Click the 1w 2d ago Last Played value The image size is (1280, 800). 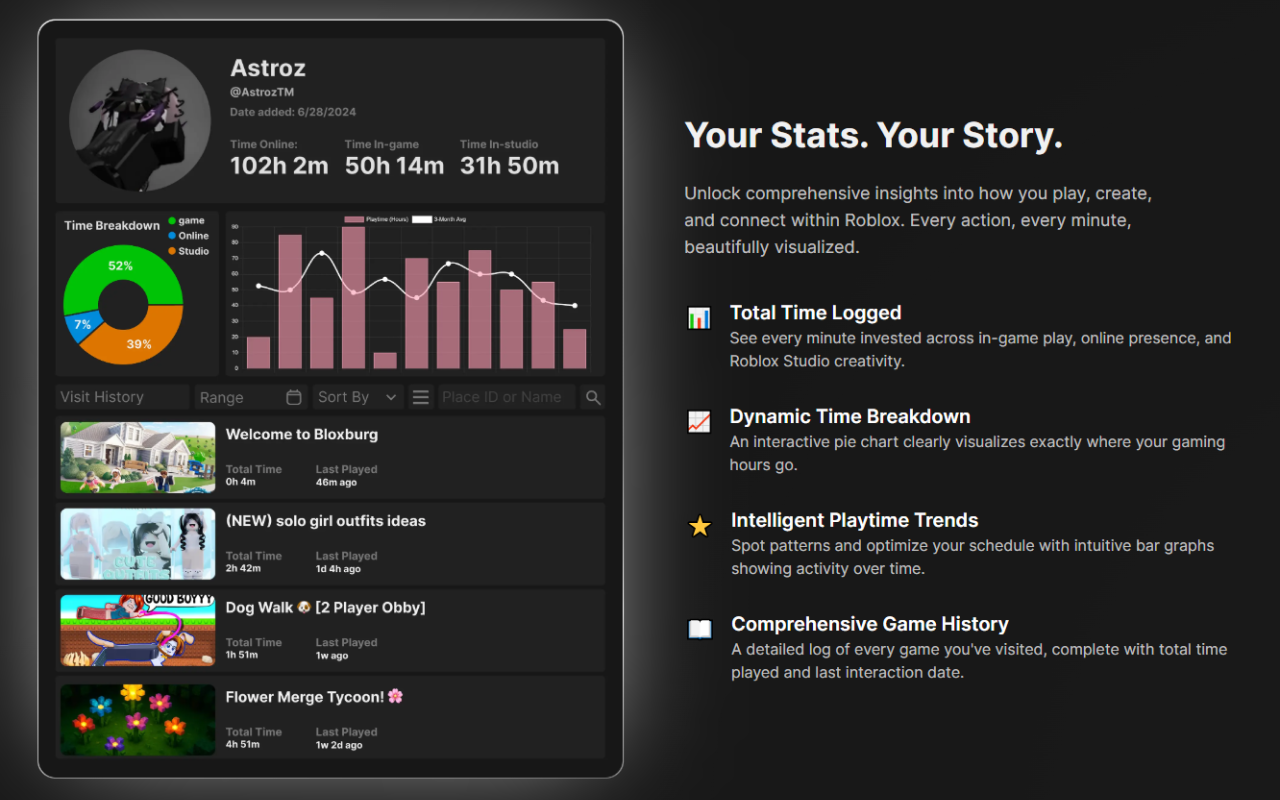coord(339,745)
